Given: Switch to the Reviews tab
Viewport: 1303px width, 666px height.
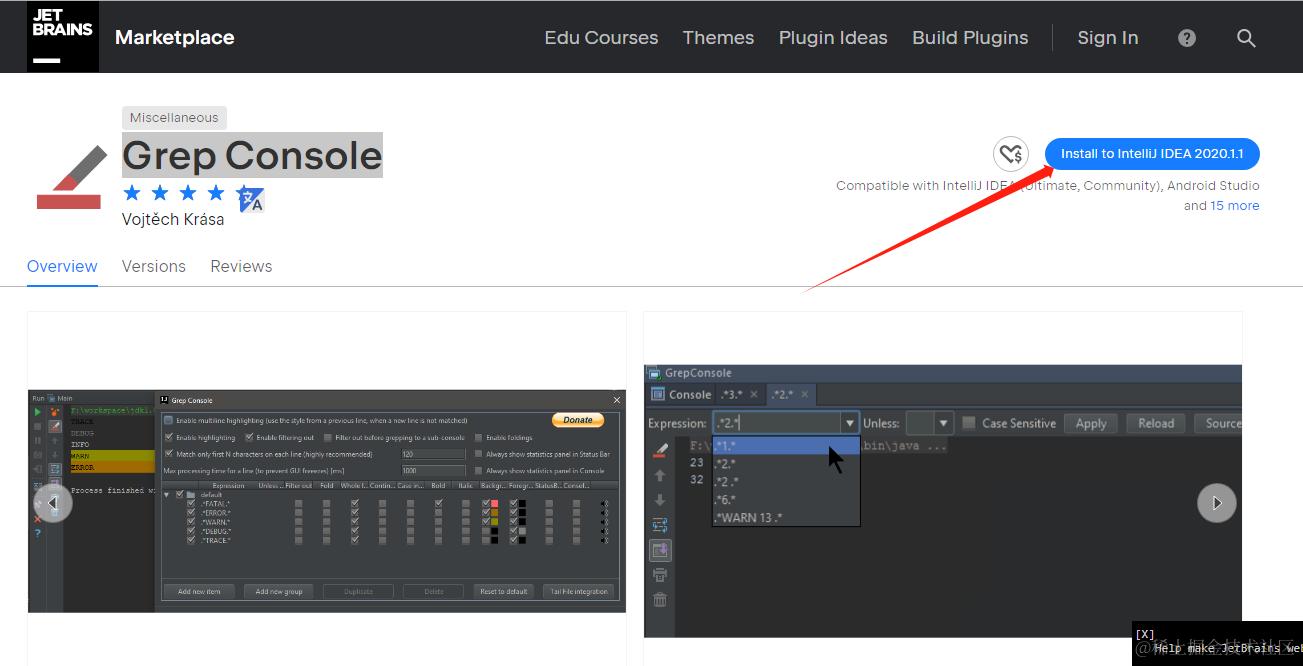Looking at the screenshot, I should 241,266.
